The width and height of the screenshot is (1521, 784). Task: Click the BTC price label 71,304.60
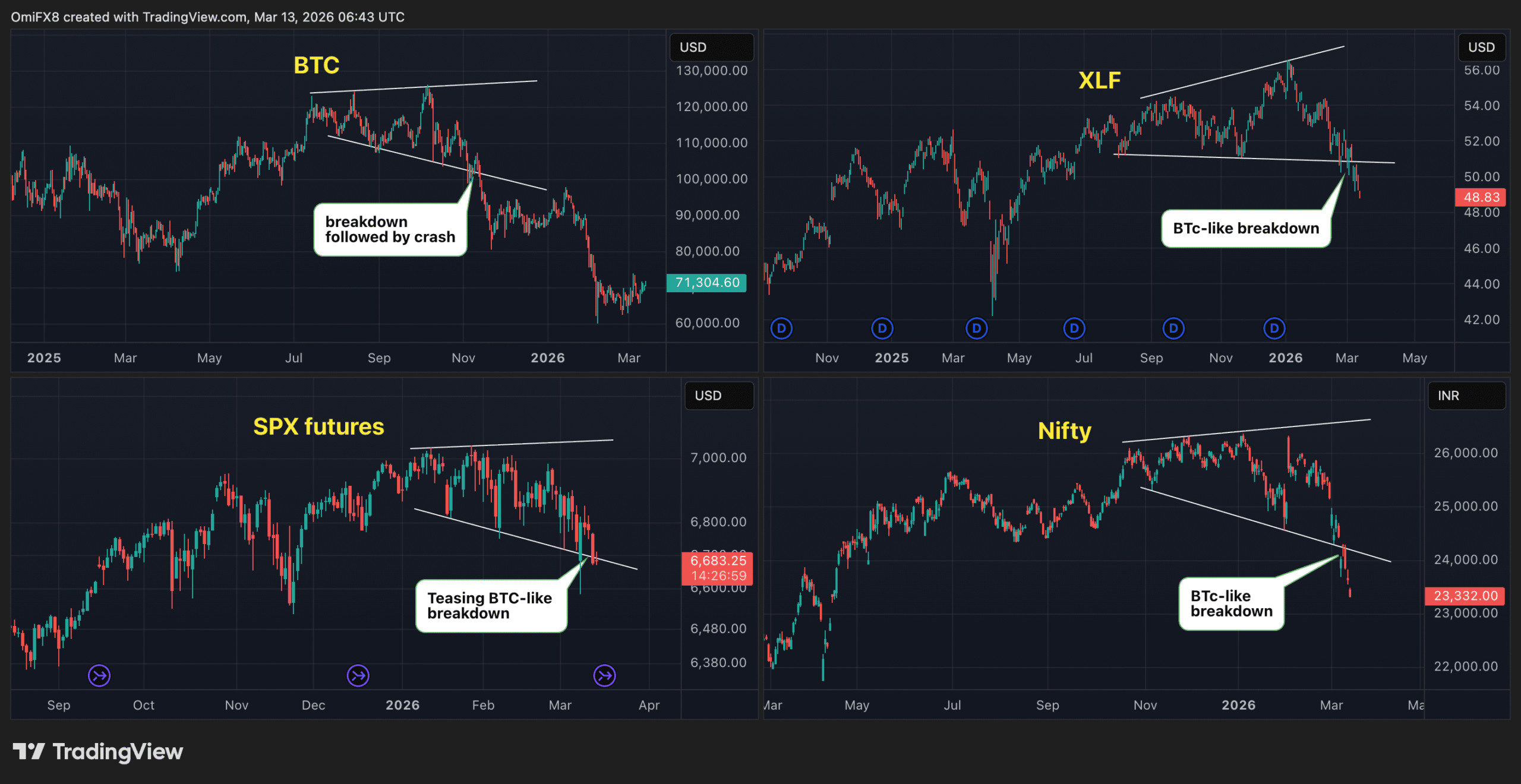706,283
